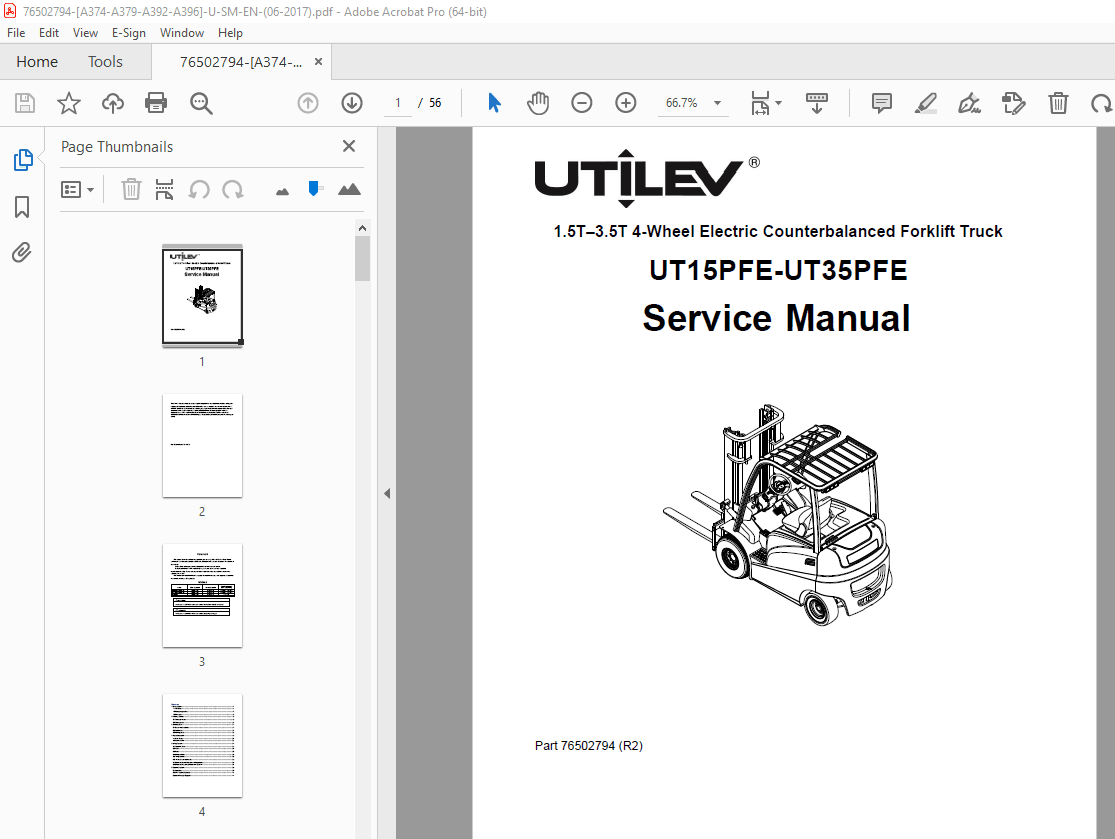Screen dimensions: 1115x839
Task: Switch to the Tools tab
Action: coord(105,61)
